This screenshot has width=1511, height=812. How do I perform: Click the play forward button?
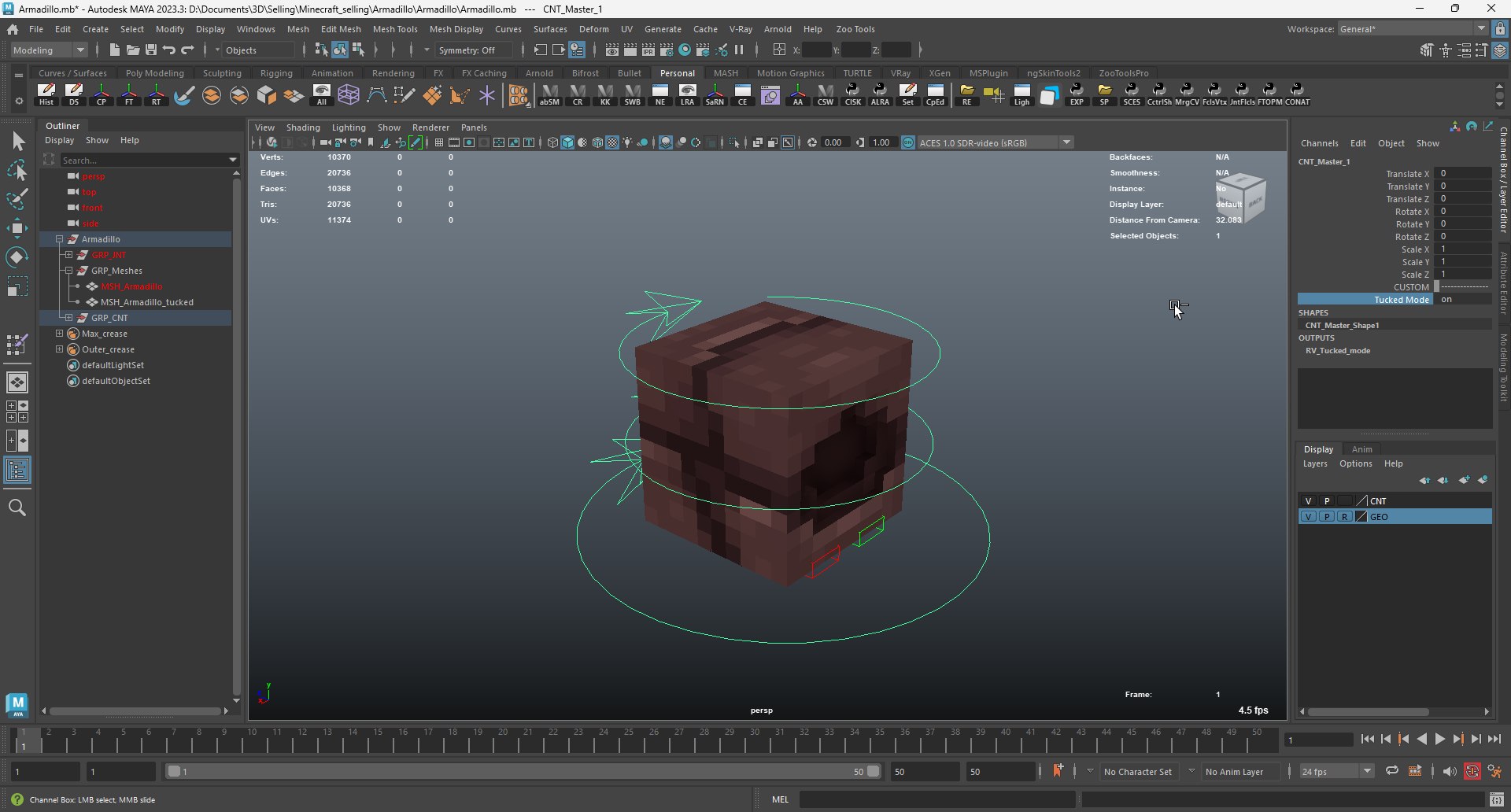point(1439,739)
